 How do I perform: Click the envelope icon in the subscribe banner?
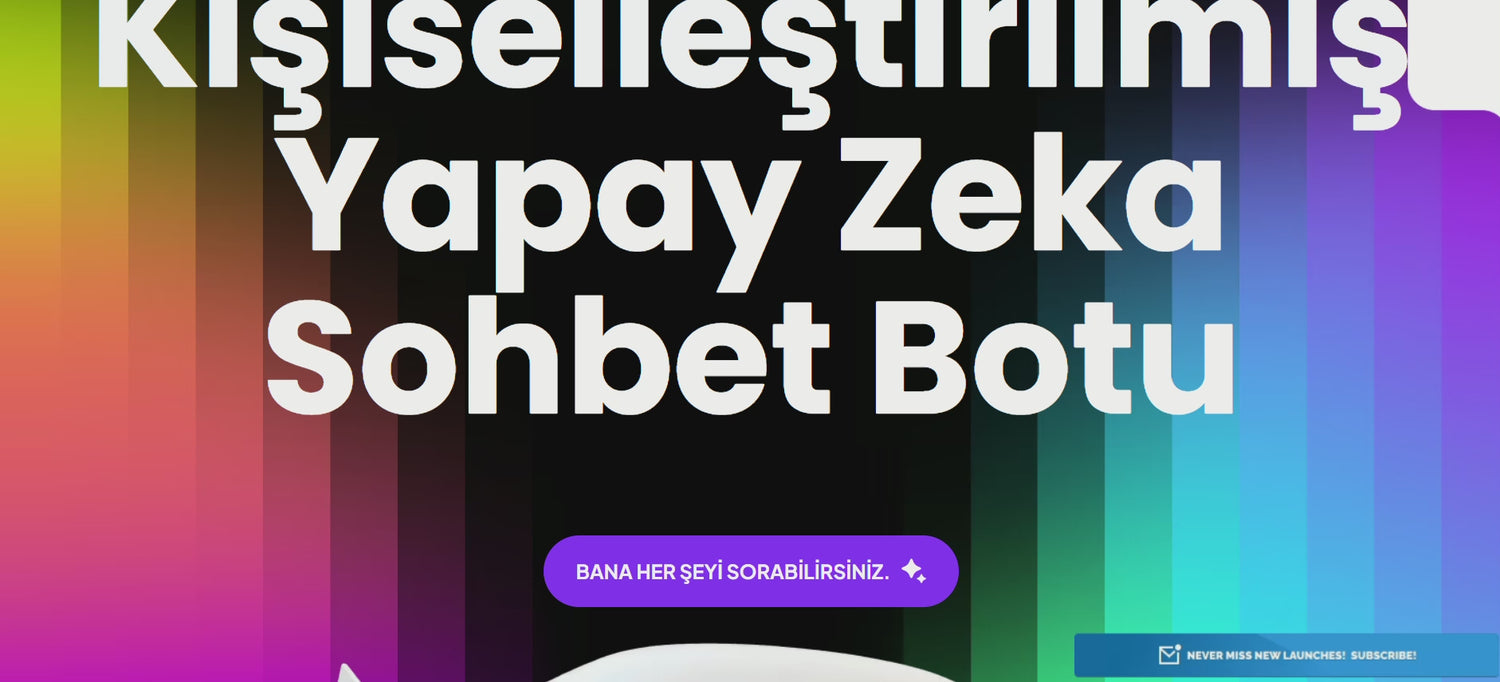point(1169,654)
